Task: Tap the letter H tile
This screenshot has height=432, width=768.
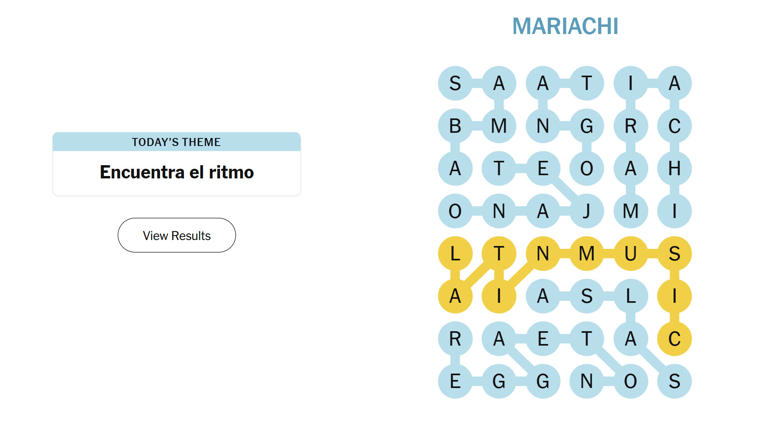Action: coord(674,169)
